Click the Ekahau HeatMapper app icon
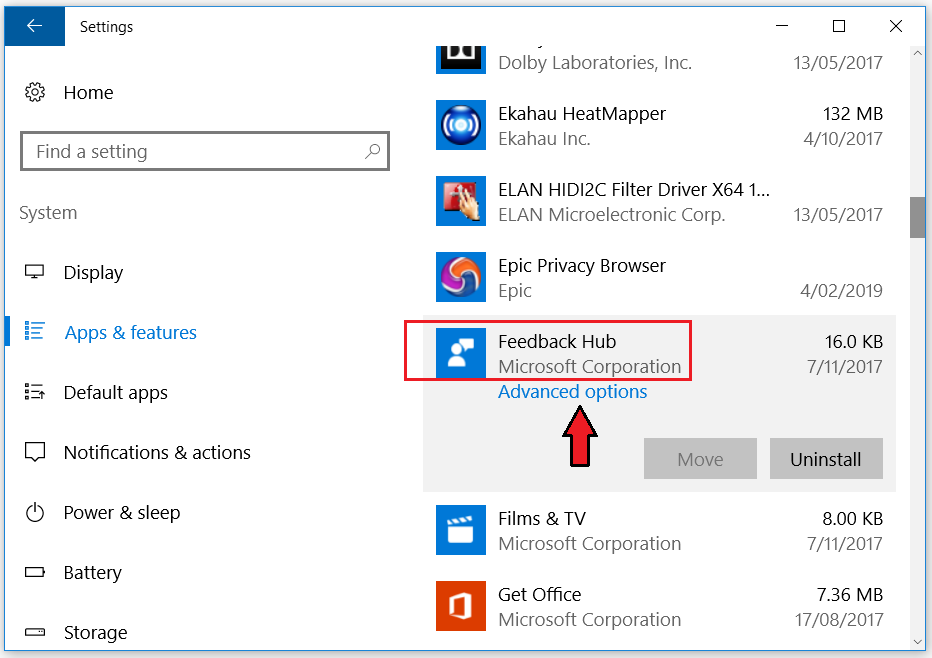The height and width of the screenshot is (658, 932). click(461, 125)
